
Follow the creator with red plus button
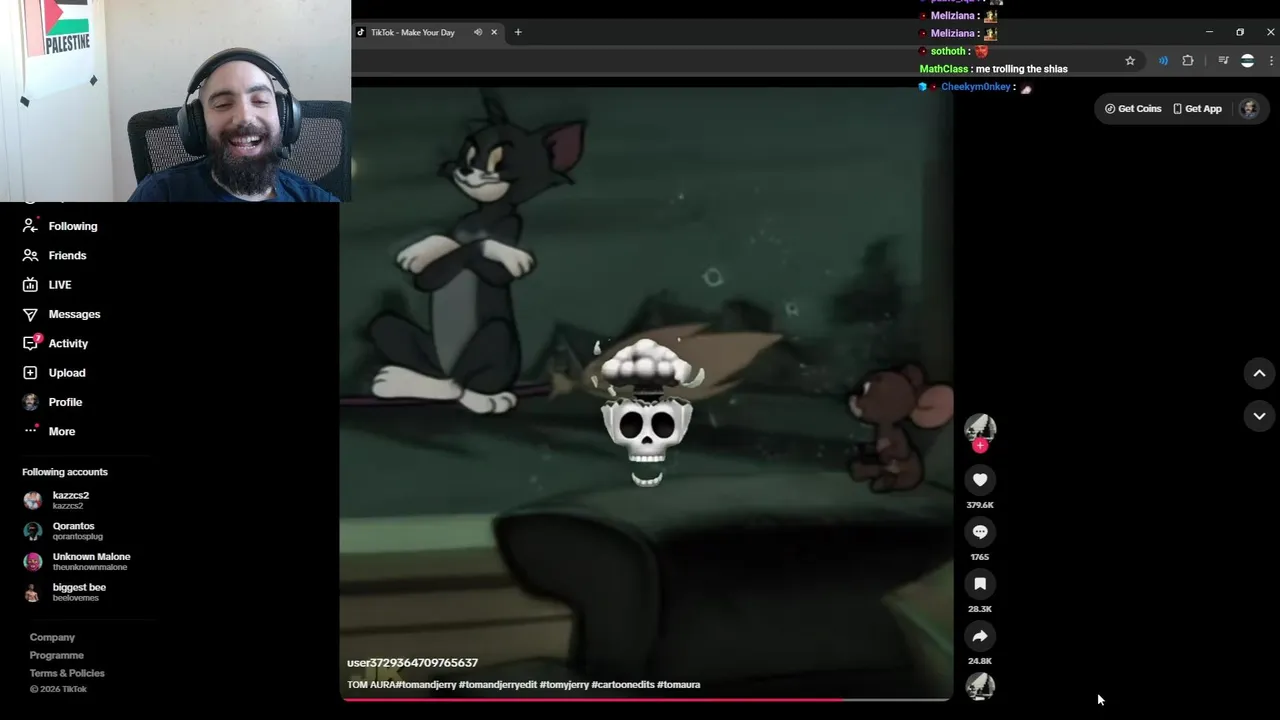tap(980, 446)
